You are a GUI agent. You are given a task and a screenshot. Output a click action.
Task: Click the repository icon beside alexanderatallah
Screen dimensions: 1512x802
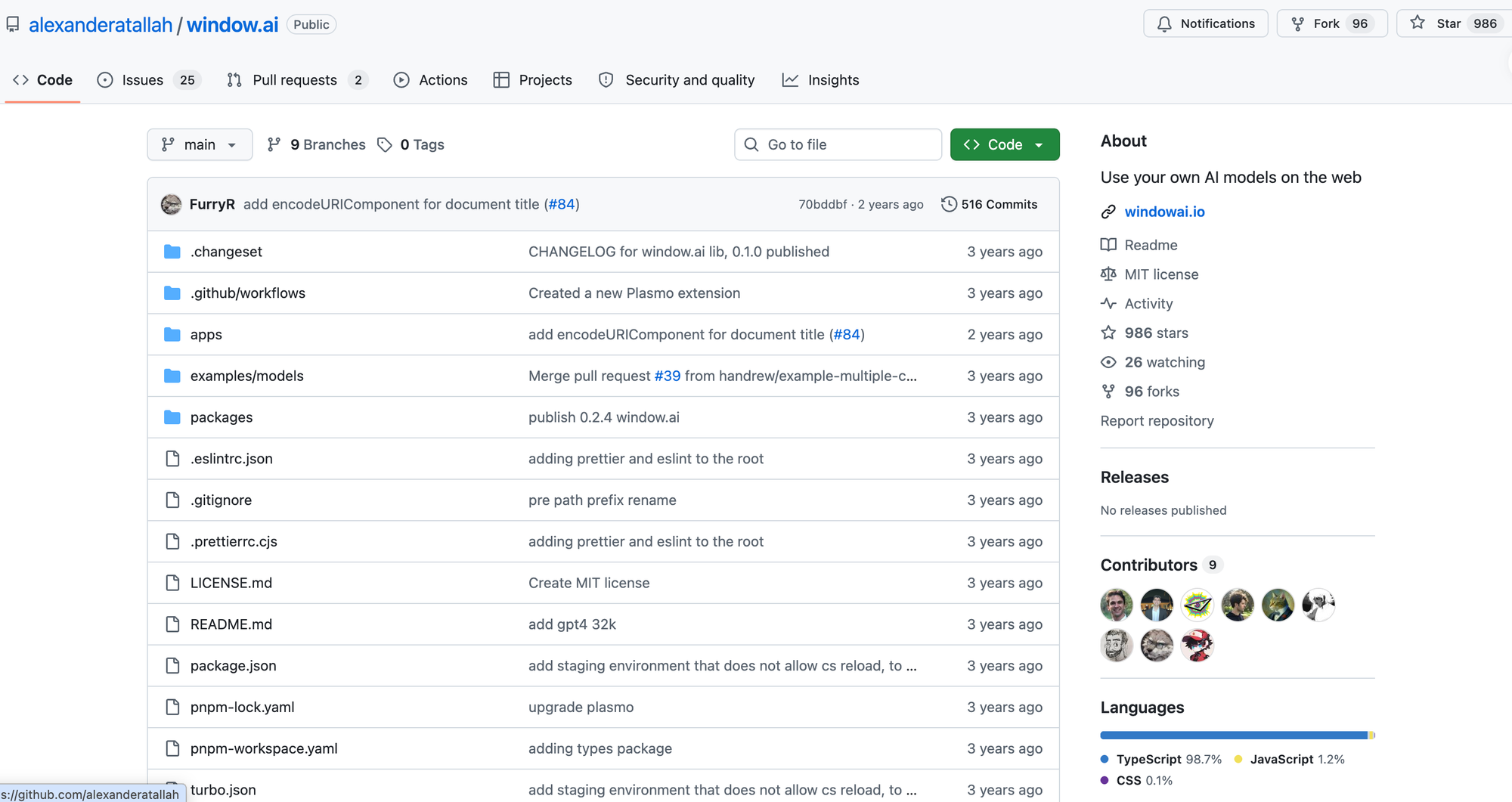[x=13, y=24]
